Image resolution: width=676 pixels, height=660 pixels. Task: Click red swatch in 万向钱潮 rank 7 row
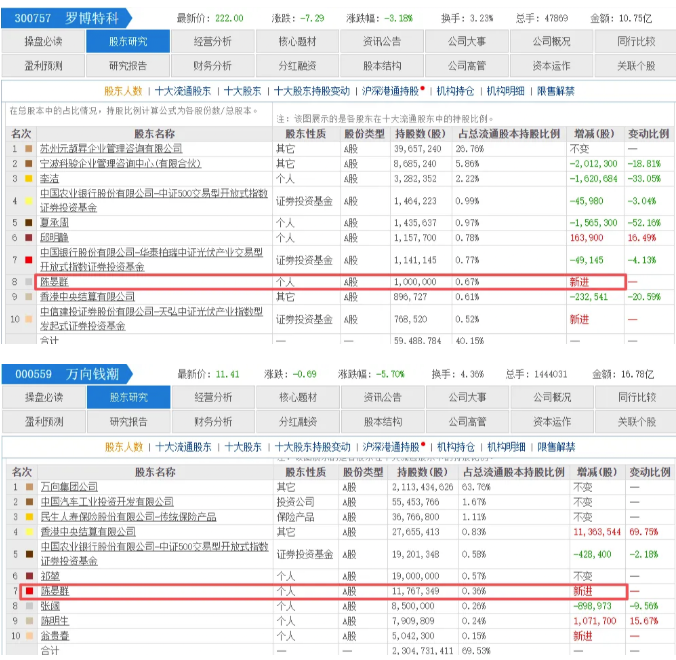29,591
